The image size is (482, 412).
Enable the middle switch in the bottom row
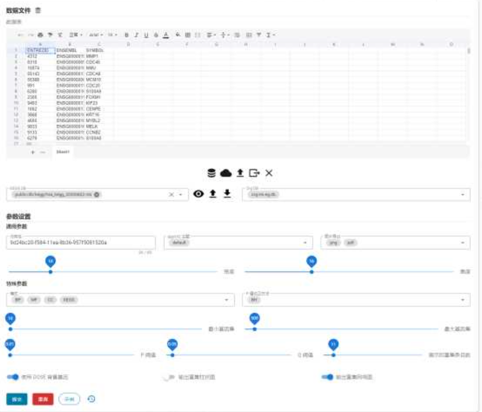[x=168, y=377]
